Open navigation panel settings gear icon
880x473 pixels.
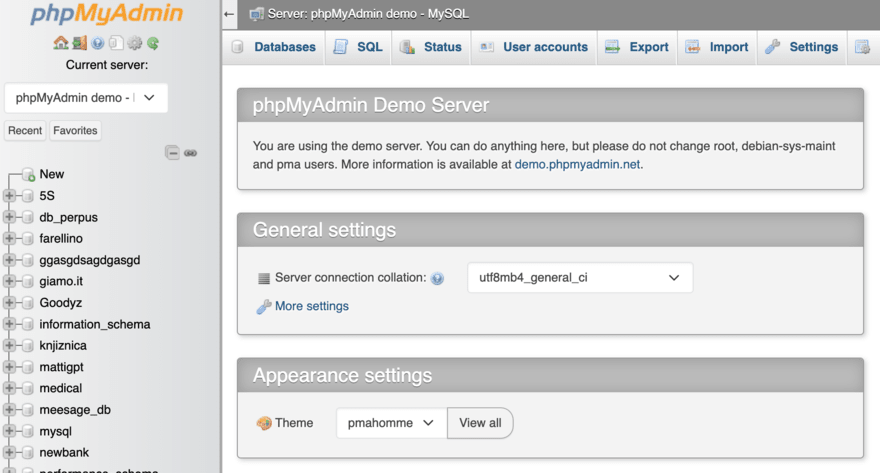tap(134, 43)
